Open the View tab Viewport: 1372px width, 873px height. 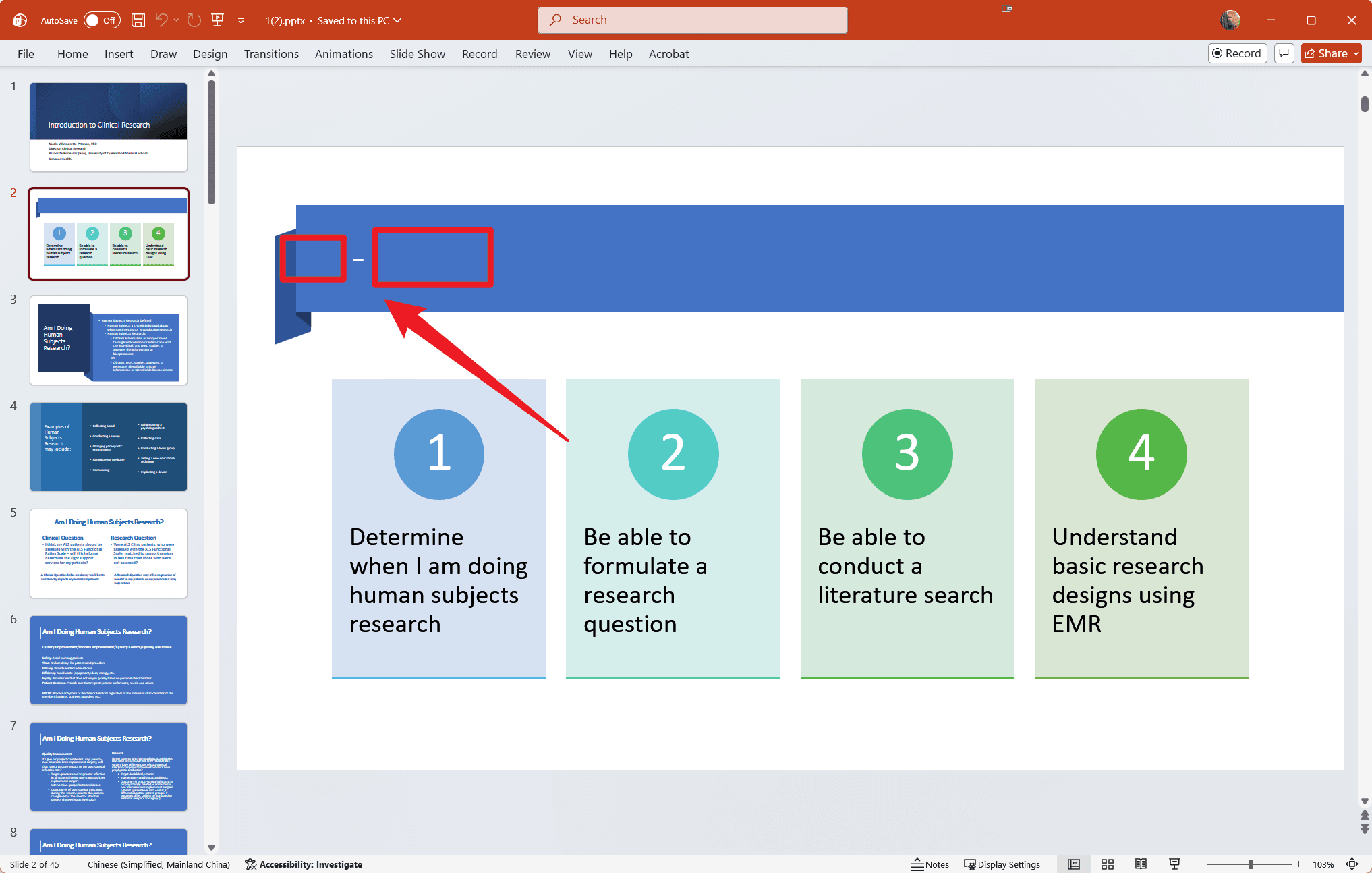pos(580,54)
